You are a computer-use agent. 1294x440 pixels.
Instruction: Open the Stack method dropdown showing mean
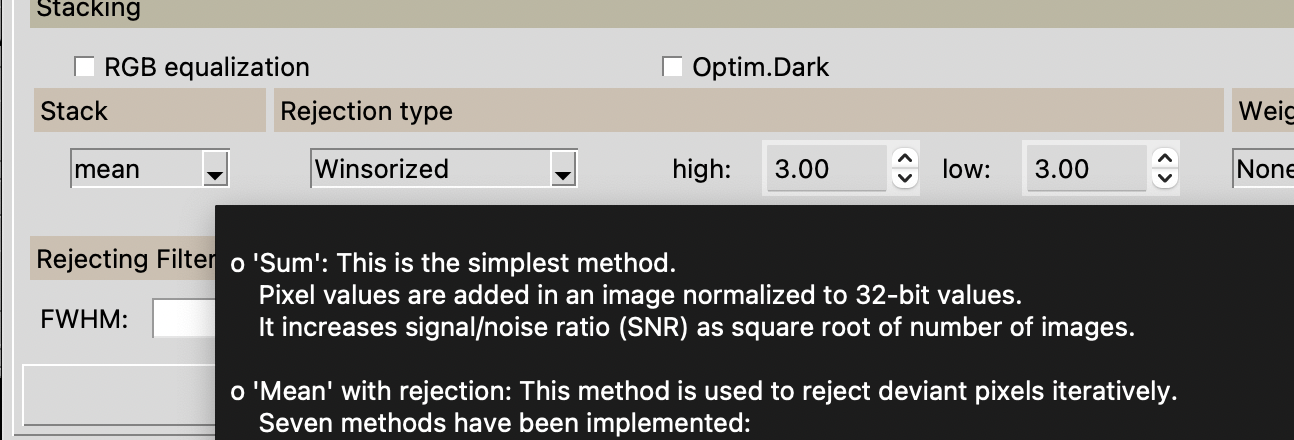click(150, 169)
